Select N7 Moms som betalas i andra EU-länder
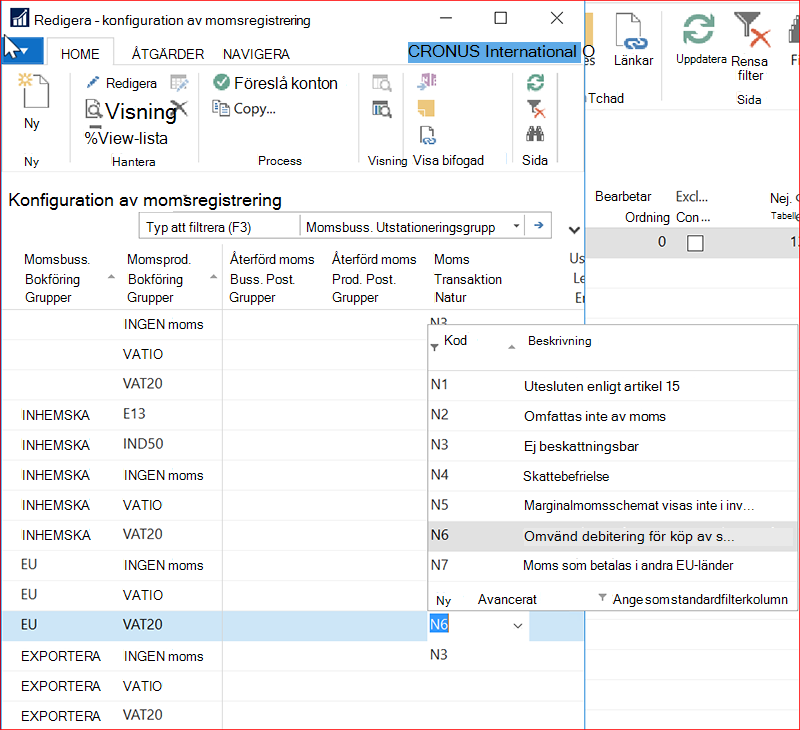Viewport: 800px width, 730px height. [x=612, y=565]
